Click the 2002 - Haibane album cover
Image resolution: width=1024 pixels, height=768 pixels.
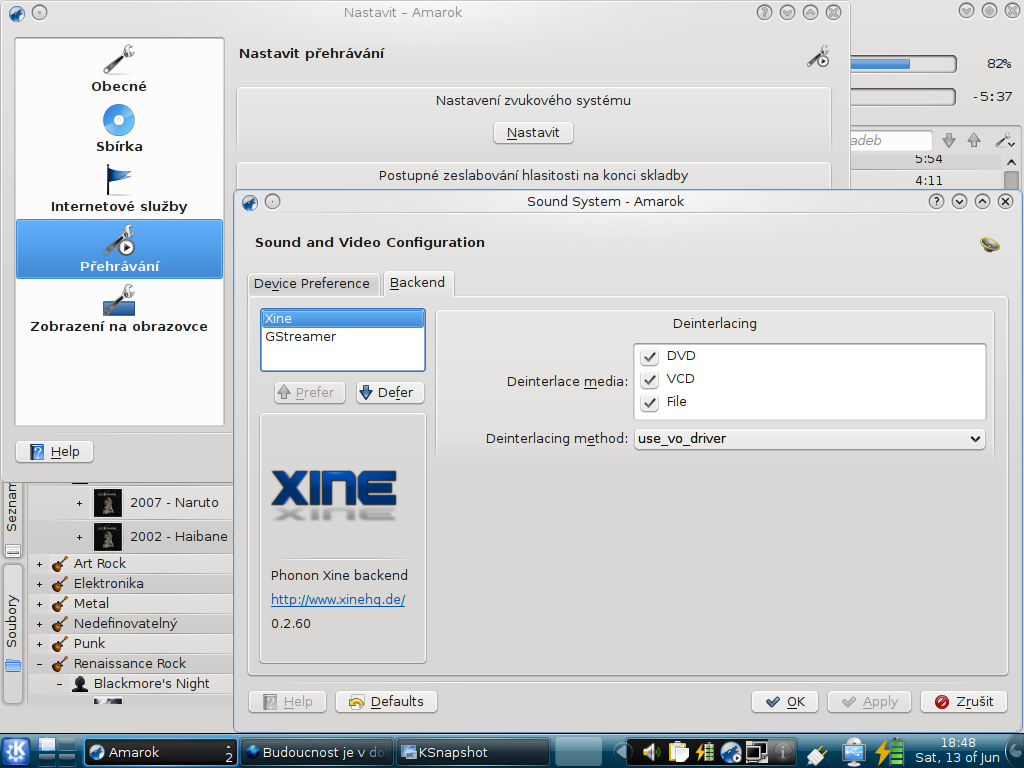point(108,537)
